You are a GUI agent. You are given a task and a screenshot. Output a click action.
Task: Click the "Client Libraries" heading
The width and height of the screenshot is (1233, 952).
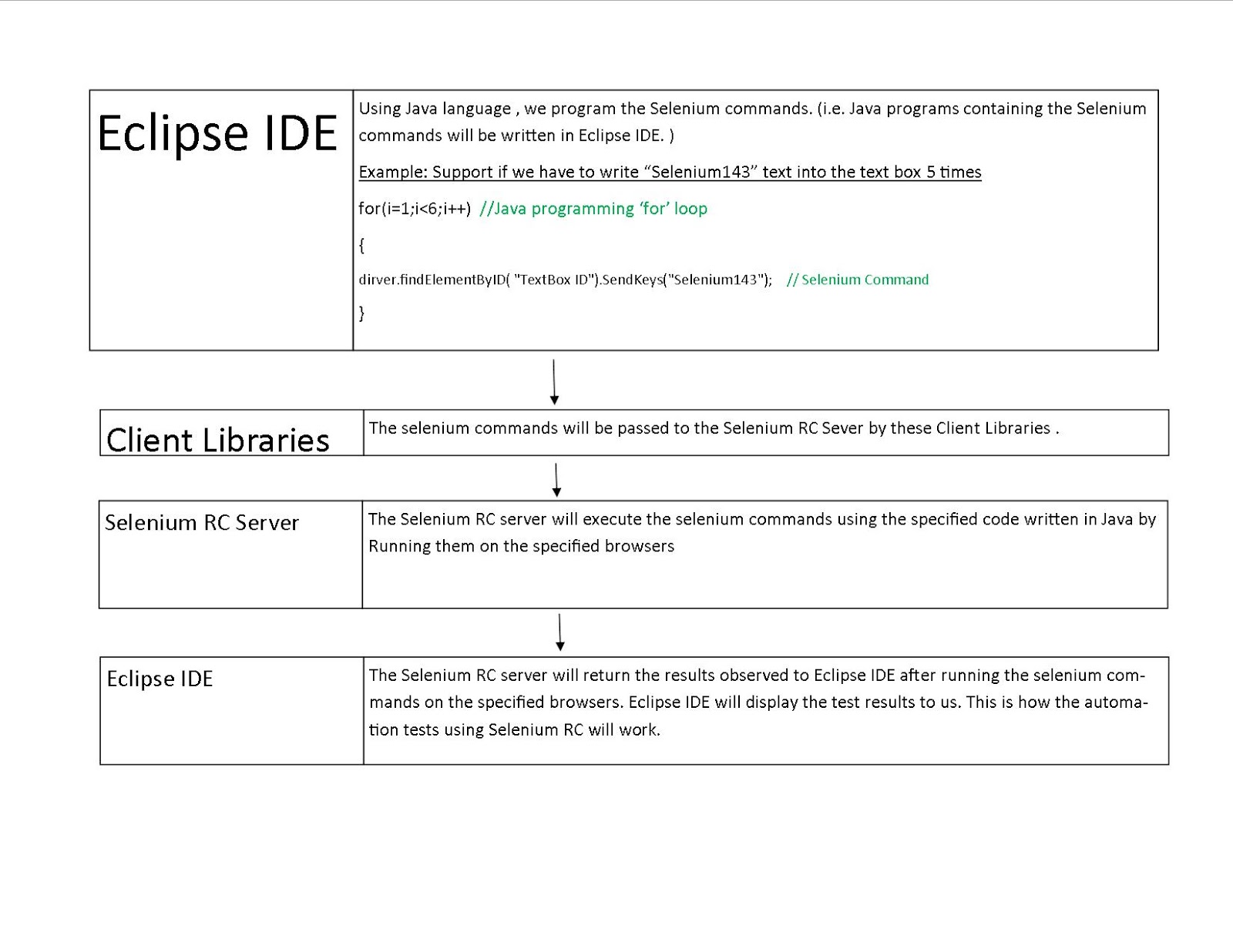[x=218, y=440]
